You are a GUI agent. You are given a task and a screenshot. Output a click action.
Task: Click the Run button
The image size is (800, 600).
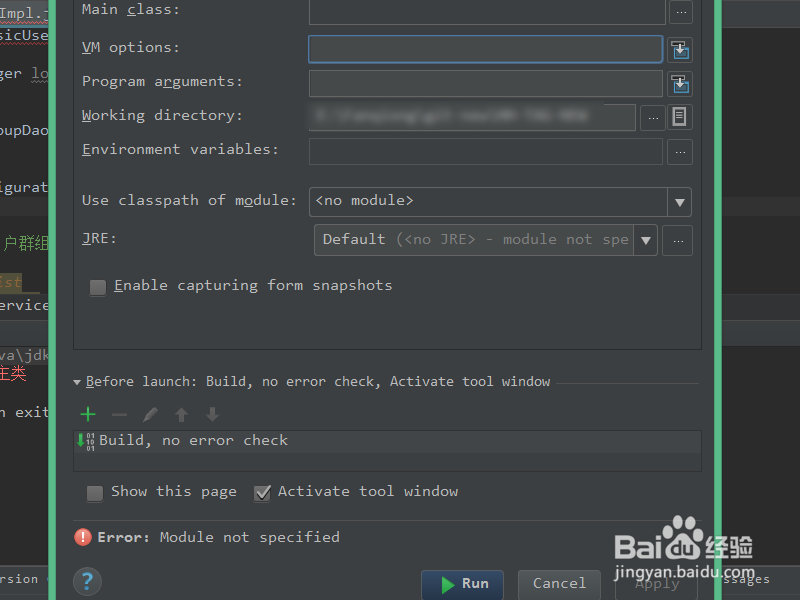[x=462, y=585]
